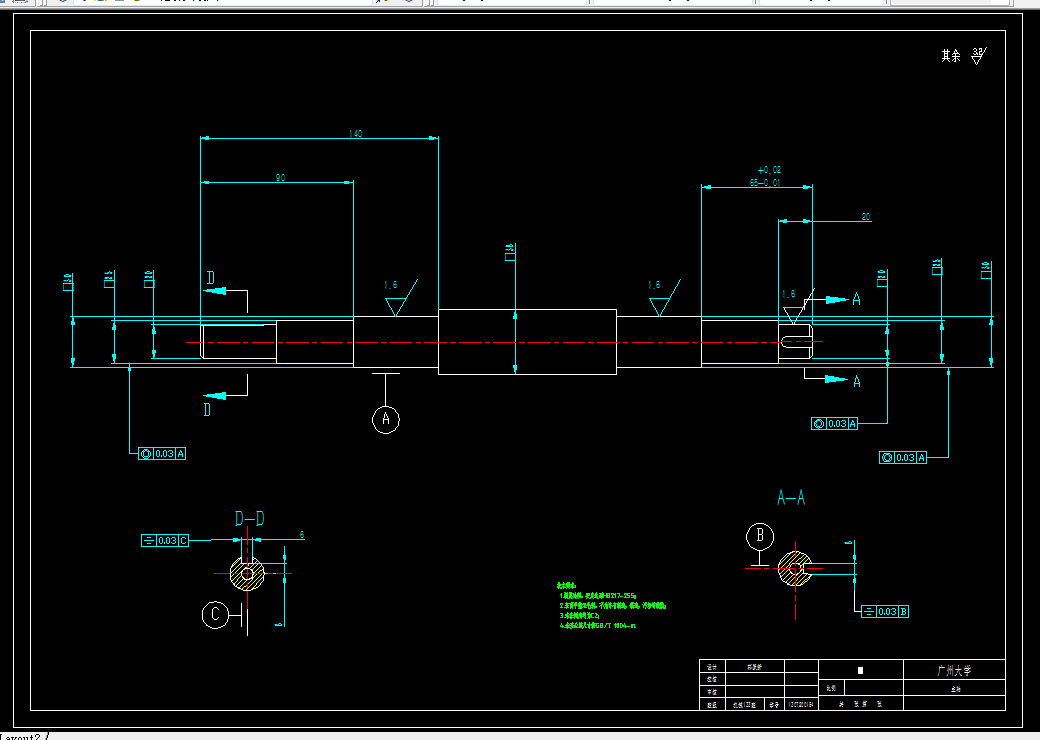Select the datum C circle

pyautogui.click(x=215, y=615)
